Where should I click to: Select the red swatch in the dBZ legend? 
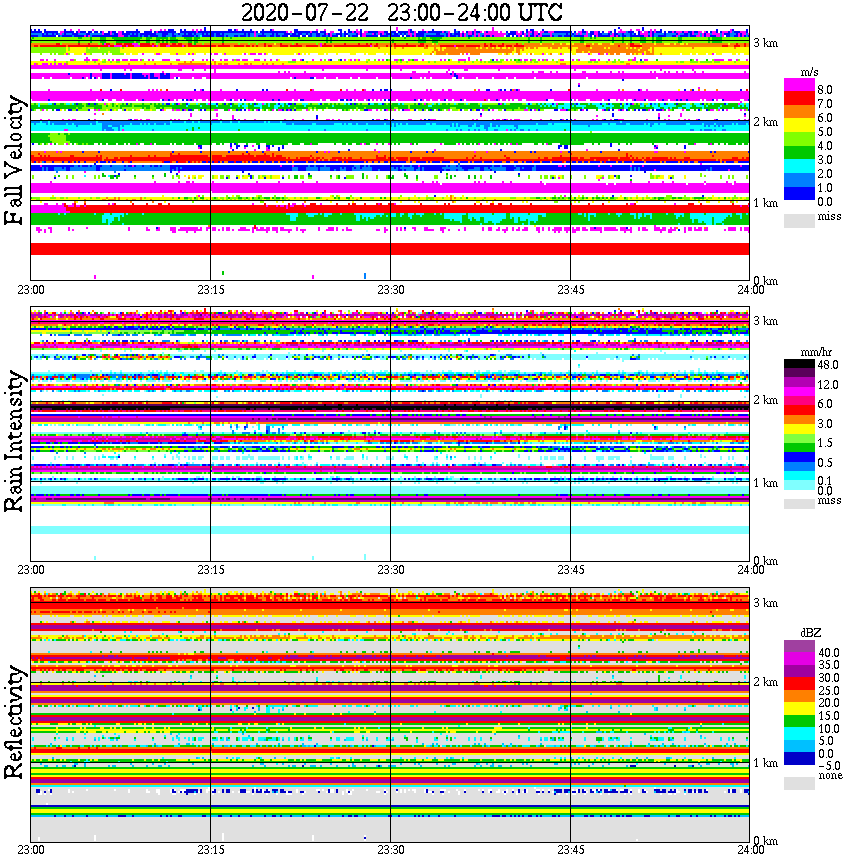799,683
